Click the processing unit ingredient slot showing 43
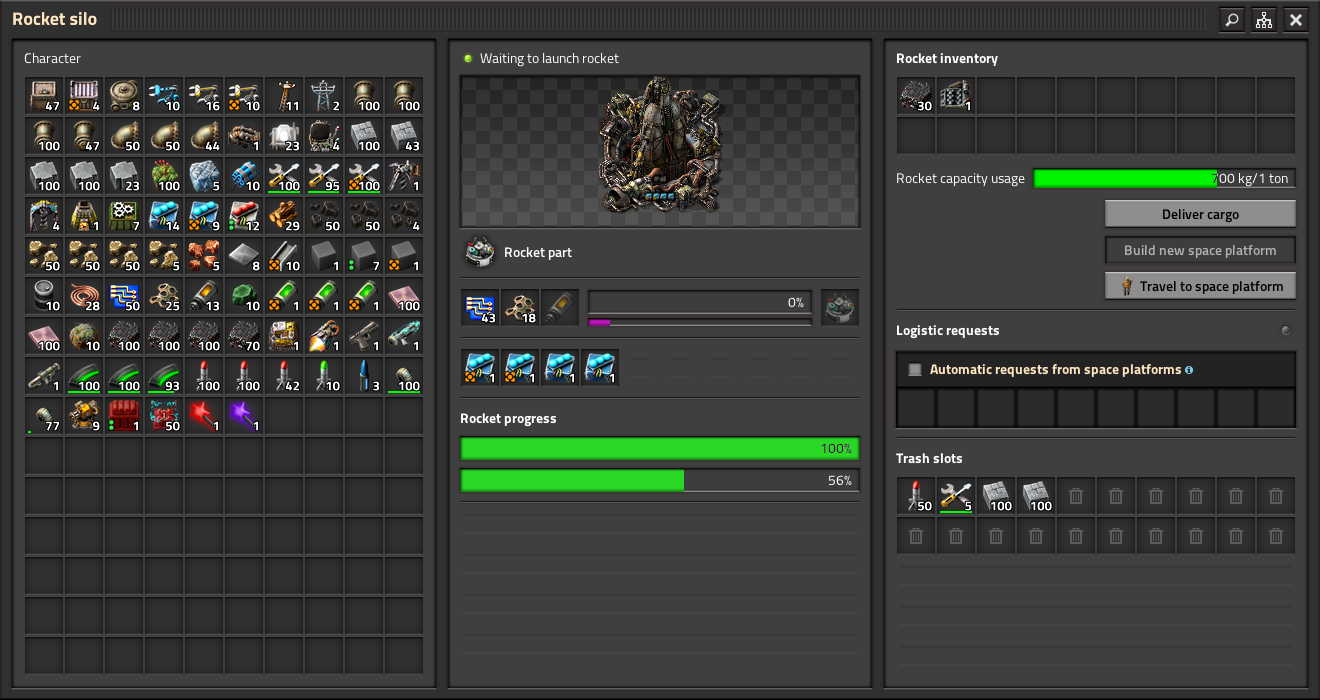 (481, 308)
